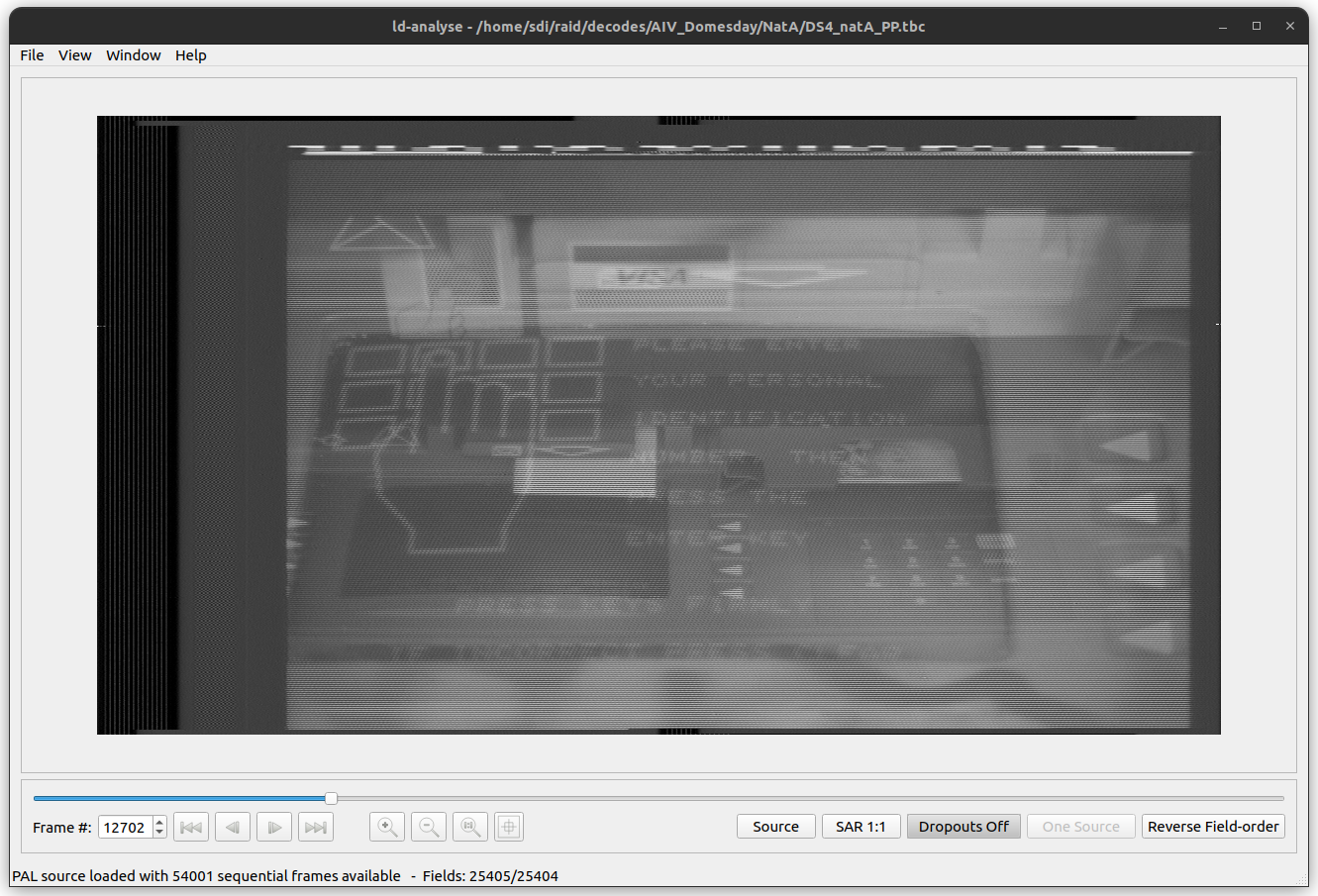Increment the frame number spinner up arrow
Screen dimensions: 1318x896
tap(160, 822)
